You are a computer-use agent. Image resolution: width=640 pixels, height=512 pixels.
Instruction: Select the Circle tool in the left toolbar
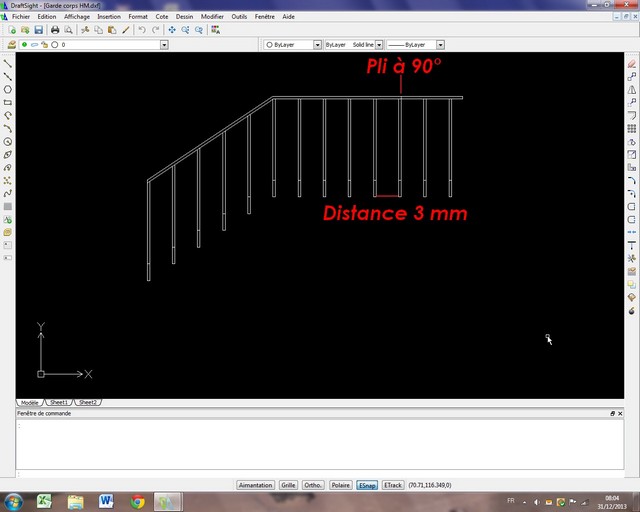pyautogui.click(x=8, y=89)
